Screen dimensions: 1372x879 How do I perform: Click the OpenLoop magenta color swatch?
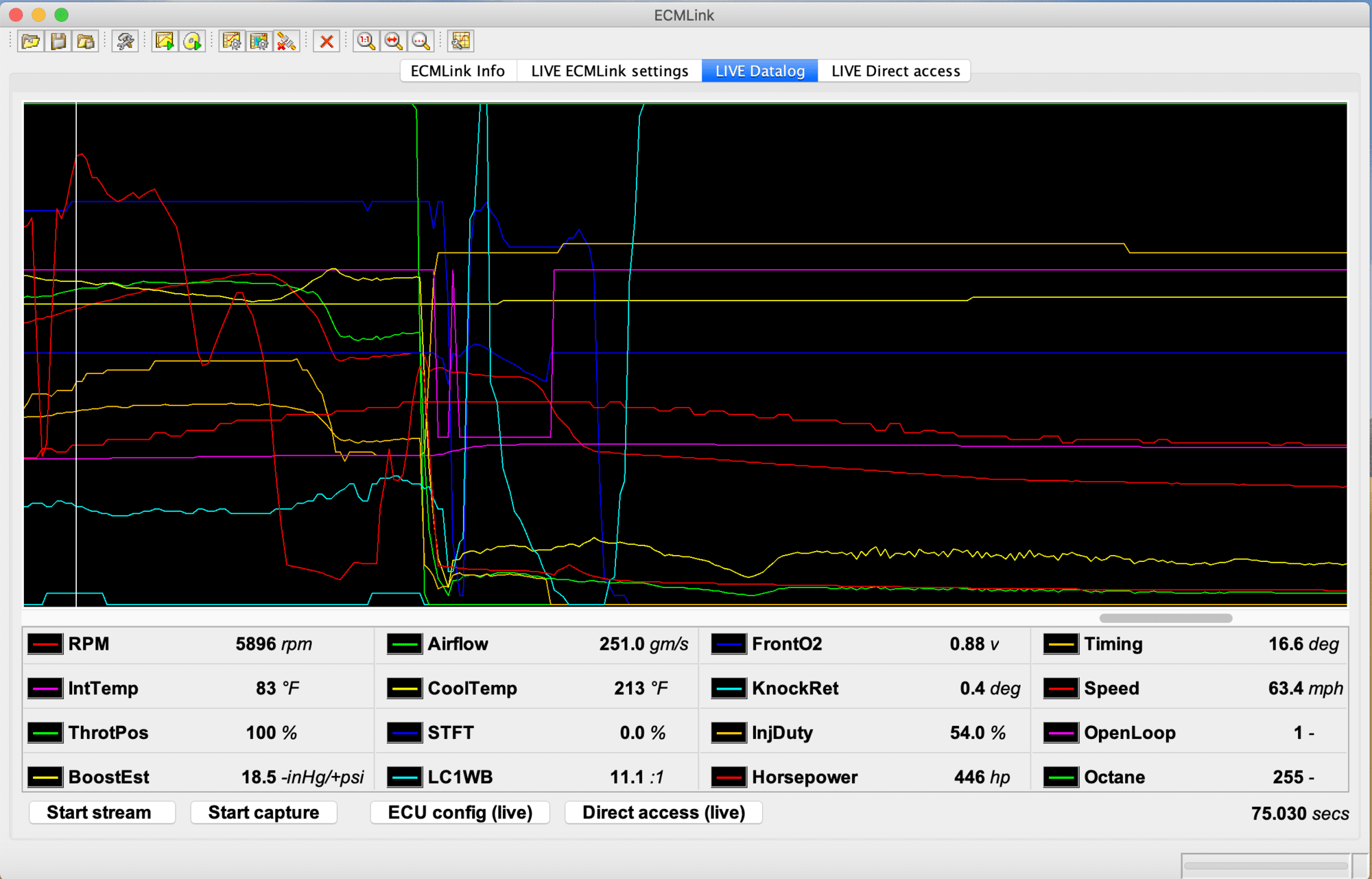[x=1061, y=733]
